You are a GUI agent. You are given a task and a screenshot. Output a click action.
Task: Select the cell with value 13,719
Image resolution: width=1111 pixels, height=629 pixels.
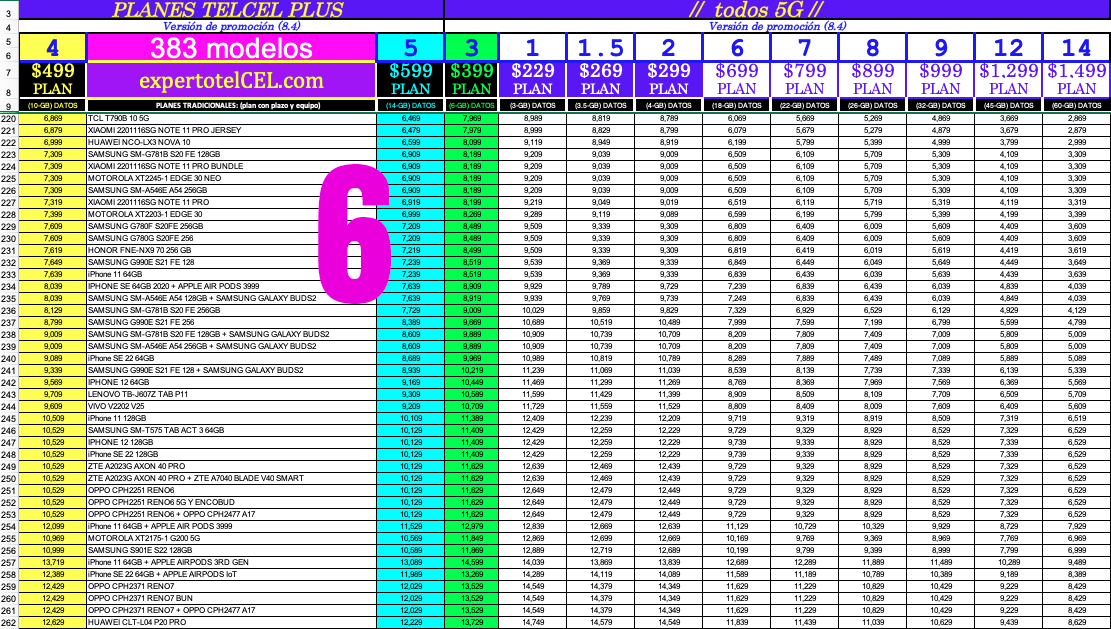click(x=52, y=562)
